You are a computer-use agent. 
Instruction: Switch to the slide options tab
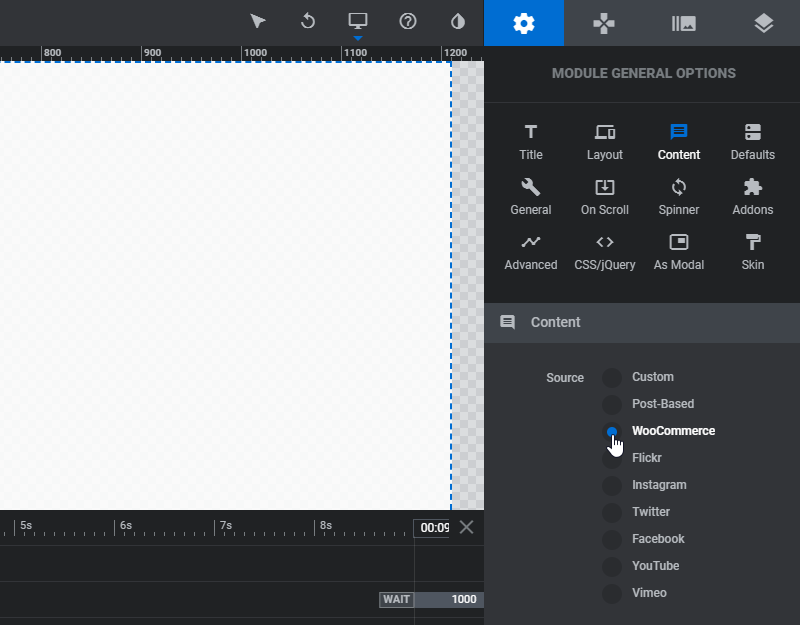point(684,23)
